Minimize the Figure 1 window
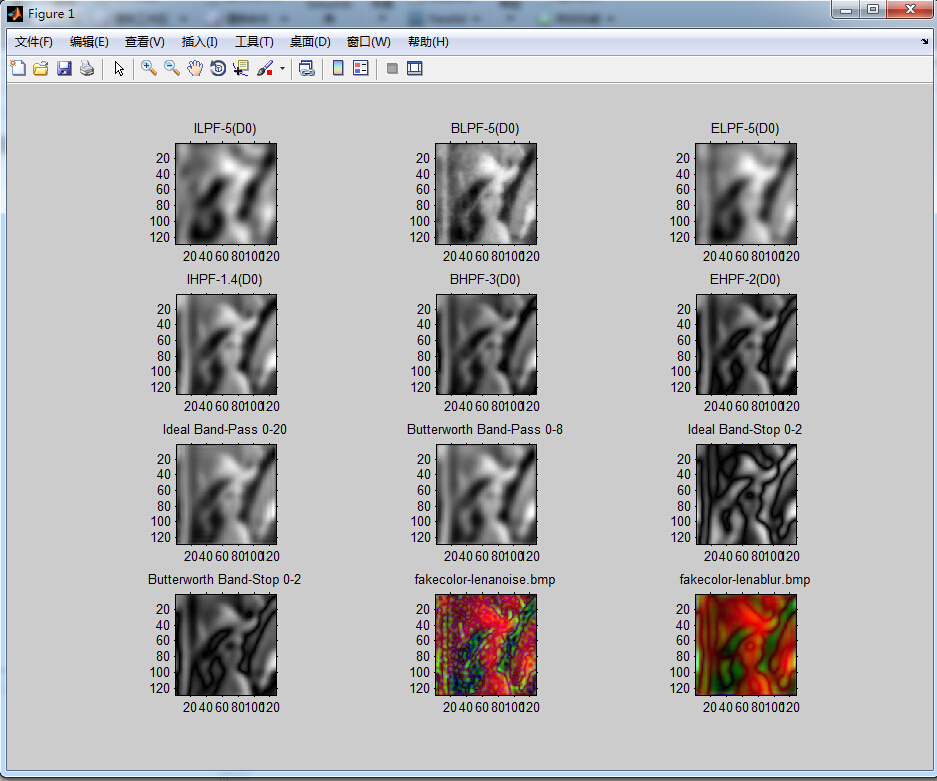Viewport: 937px width, 781px height. tap(846, 10)
